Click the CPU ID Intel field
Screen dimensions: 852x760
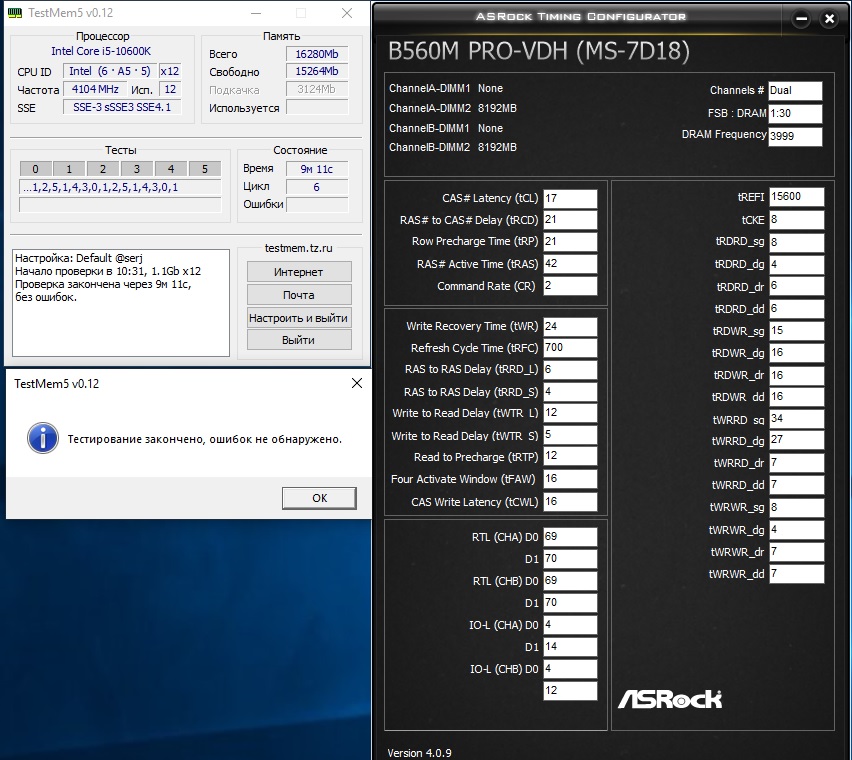pyautogui.click(x=110, y=71)
